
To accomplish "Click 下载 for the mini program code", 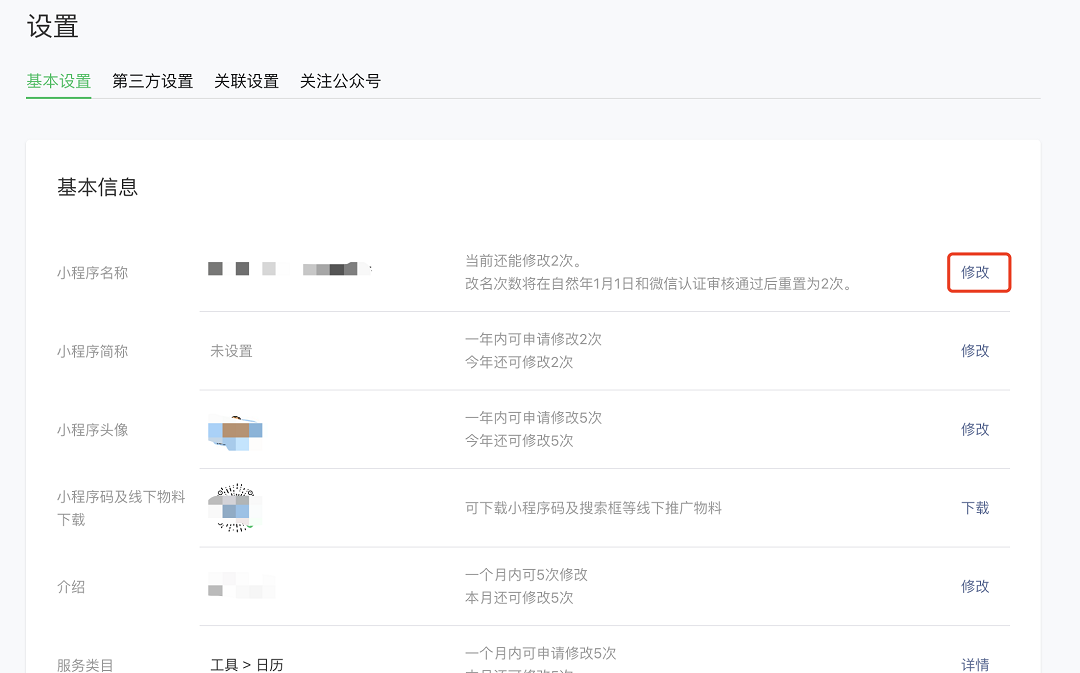I will (975, 508).
